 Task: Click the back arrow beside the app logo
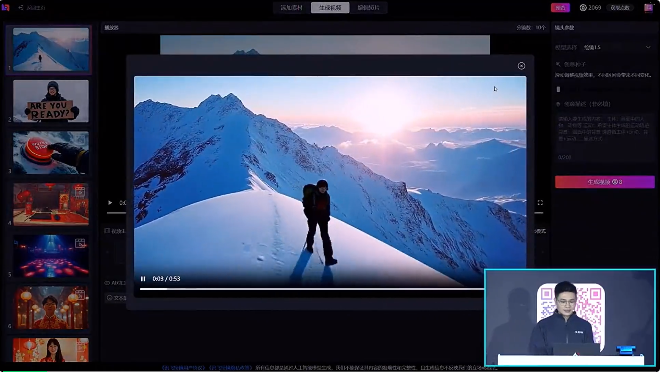[21, 7]
